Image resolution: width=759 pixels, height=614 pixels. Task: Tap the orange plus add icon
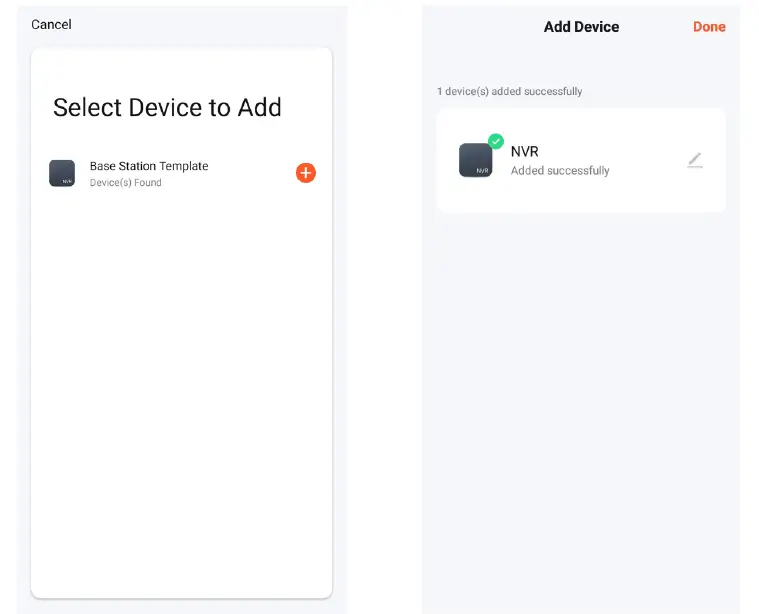click(306, 173)
